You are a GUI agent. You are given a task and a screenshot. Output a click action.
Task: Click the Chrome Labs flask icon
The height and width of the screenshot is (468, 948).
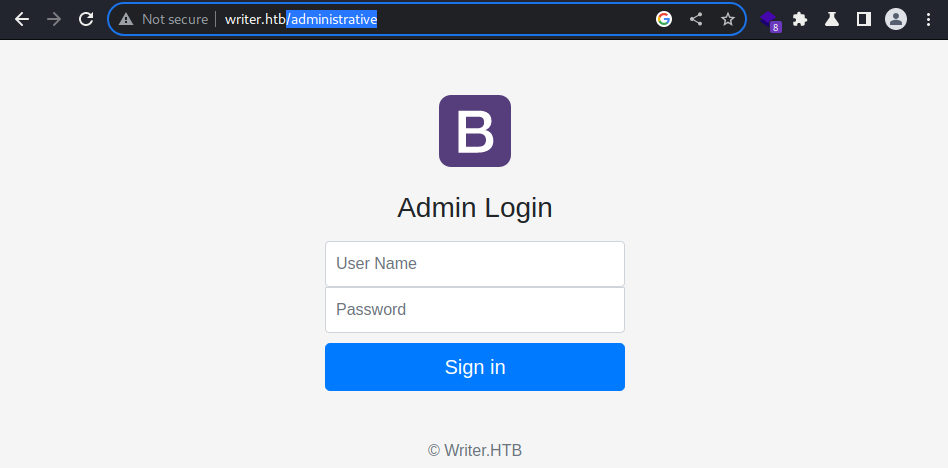(x=832, y=19)
